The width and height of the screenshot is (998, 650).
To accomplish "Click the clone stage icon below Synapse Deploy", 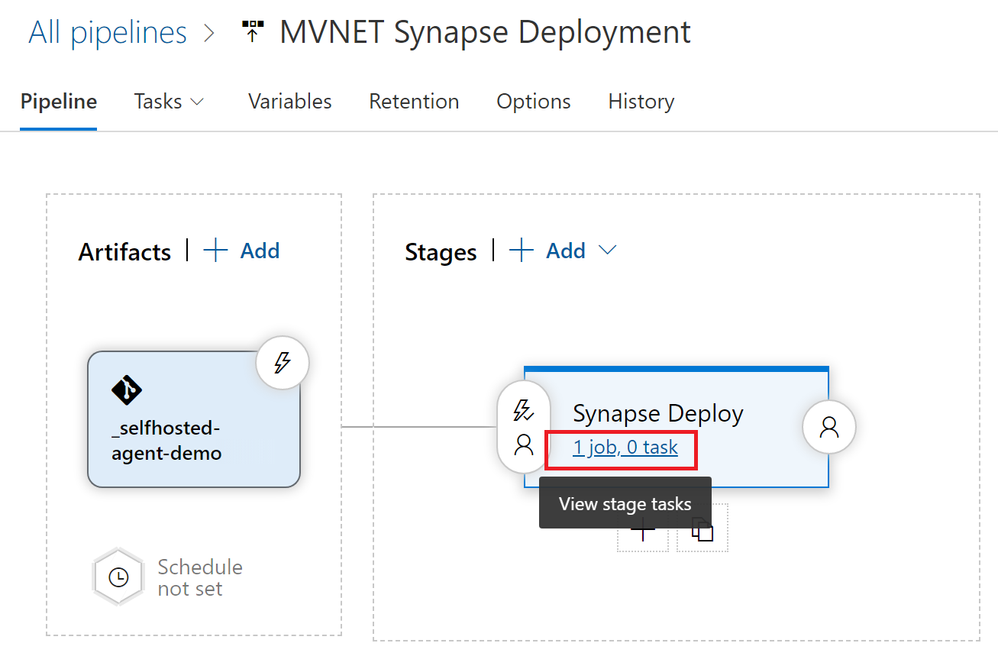I will point(703,532).
